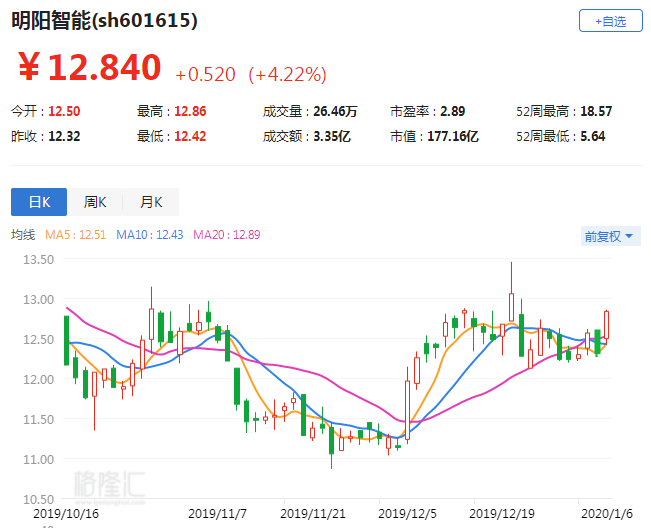Image resolution: width=651 pixels, height=528 pixels.
Task: Switch to the 周K weekly chart tab
Action: click(95, 202)
